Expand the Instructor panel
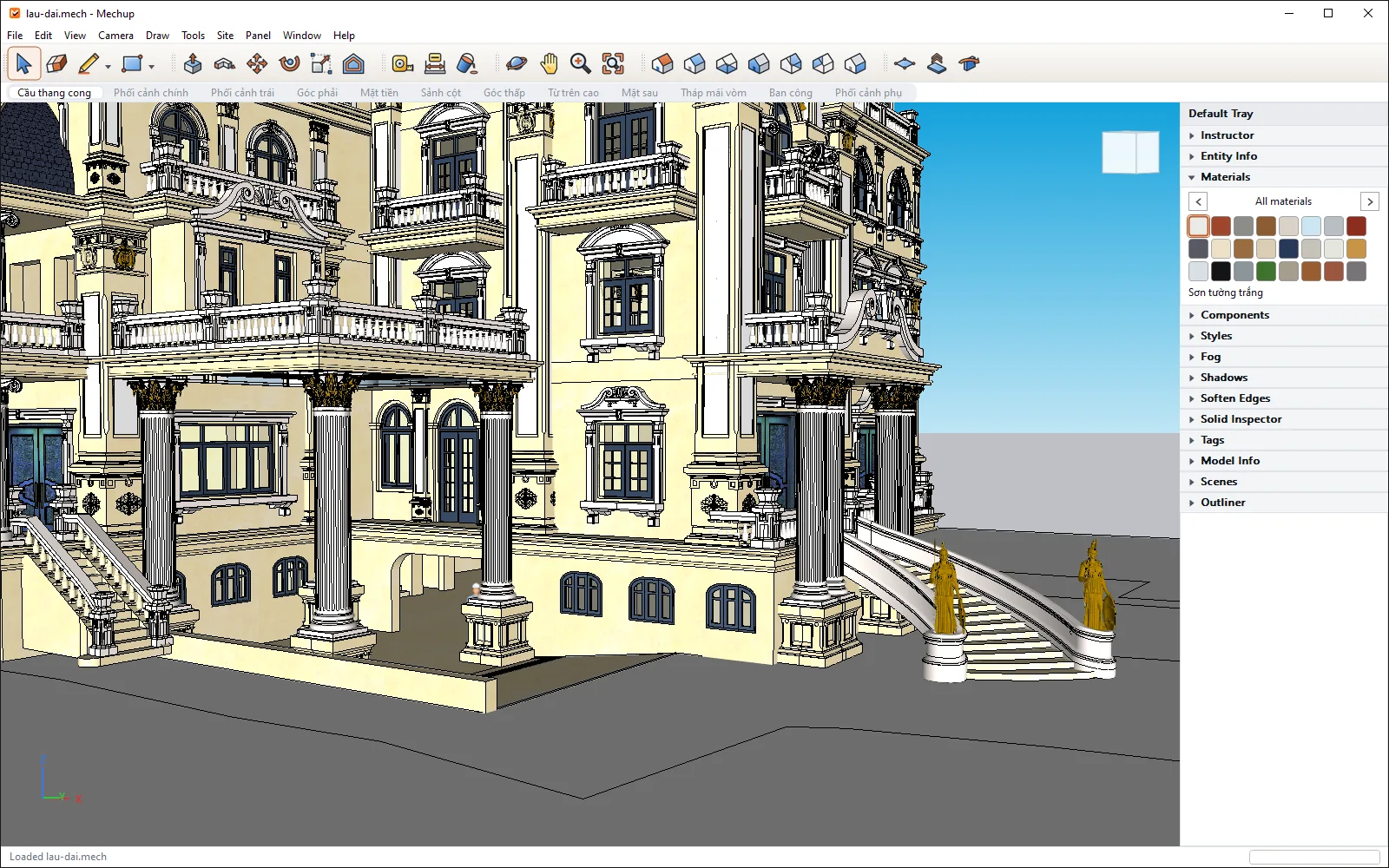The image size is (1389, 868). point(1284,135)
